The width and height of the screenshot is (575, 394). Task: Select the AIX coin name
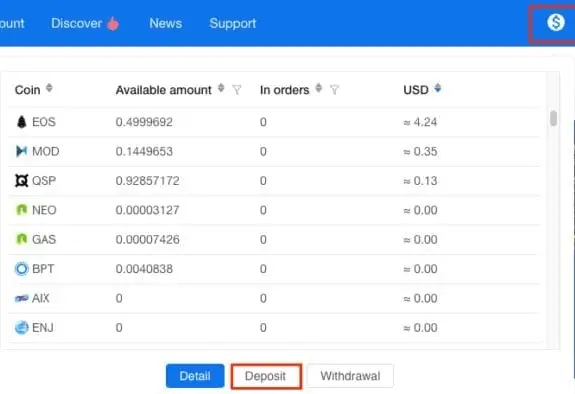(x=41, y=298)
